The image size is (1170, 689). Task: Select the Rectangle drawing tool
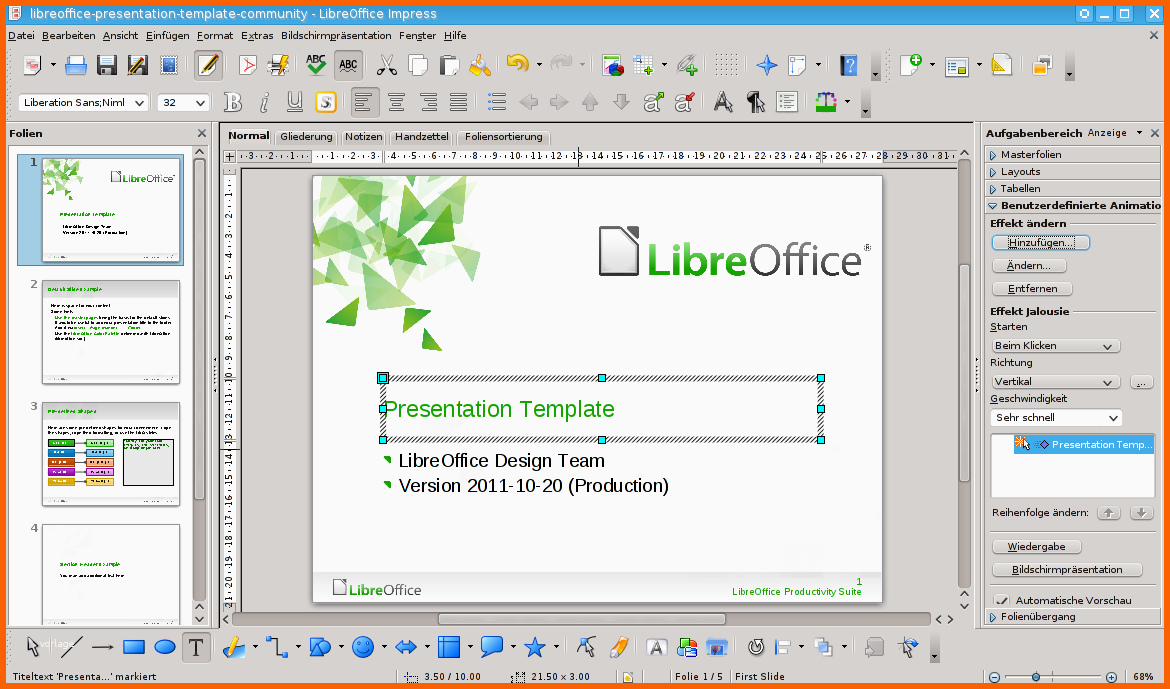tap(134, 647)
